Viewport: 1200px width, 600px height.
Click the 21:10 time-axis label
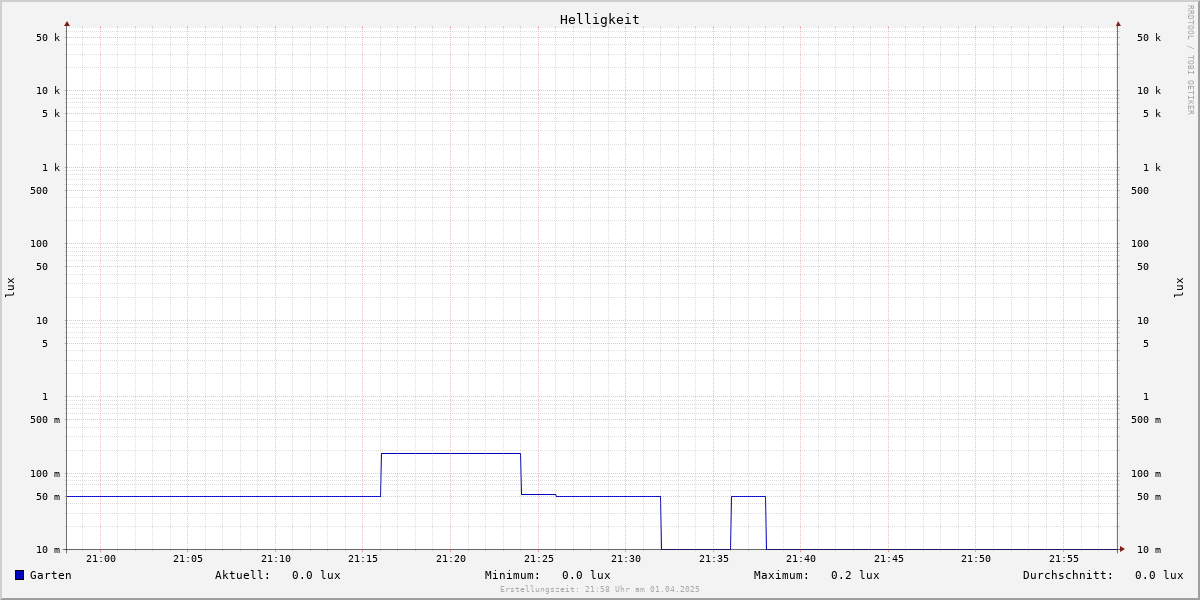point(276,559)
